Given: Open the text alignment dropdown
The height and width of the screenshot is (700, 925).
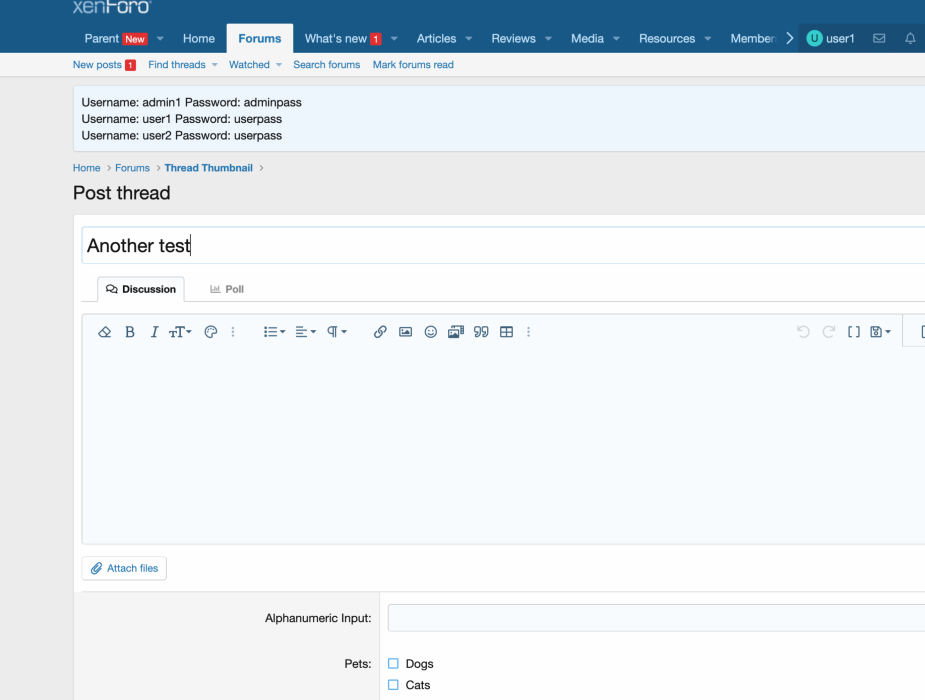Looking at the screenshot, I should [305, 332].
